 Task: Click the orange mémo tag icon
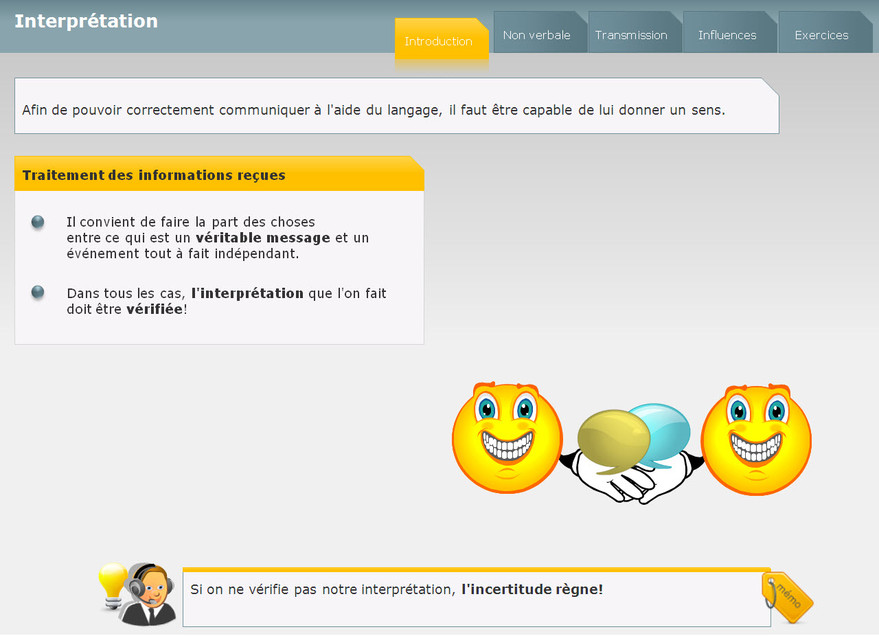788,598
